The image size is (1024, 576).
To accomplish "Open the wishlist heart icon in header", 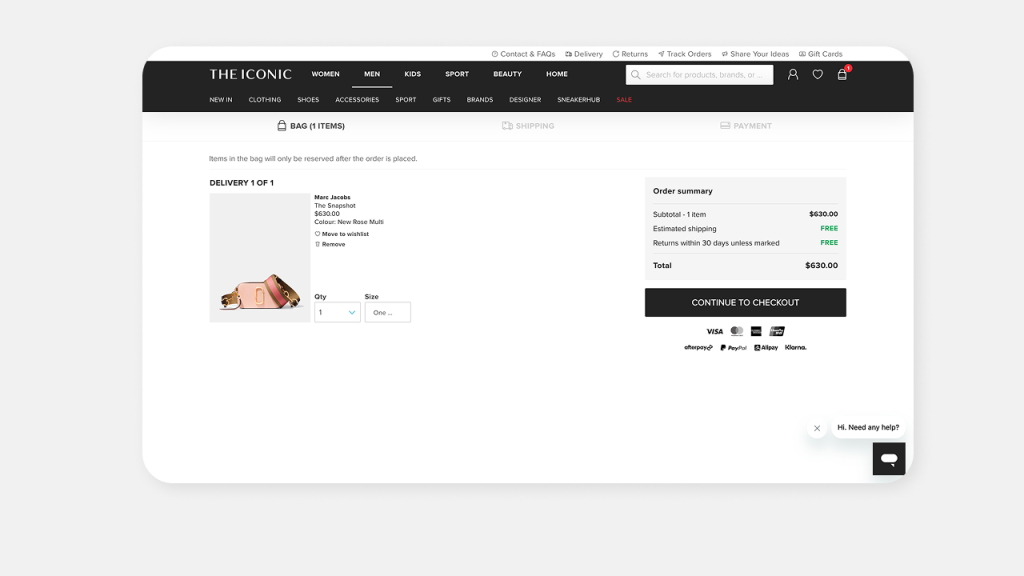I will [x=817, y=74].
